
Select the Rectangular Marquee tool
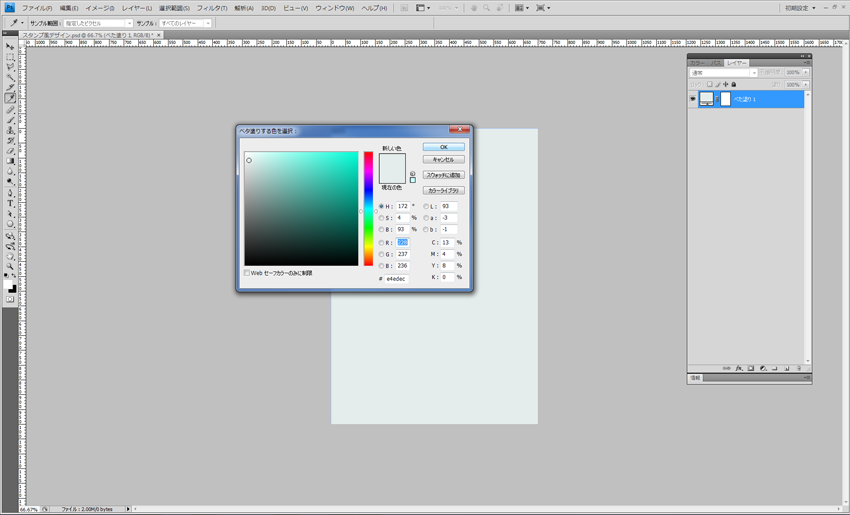tap(10, 57)
